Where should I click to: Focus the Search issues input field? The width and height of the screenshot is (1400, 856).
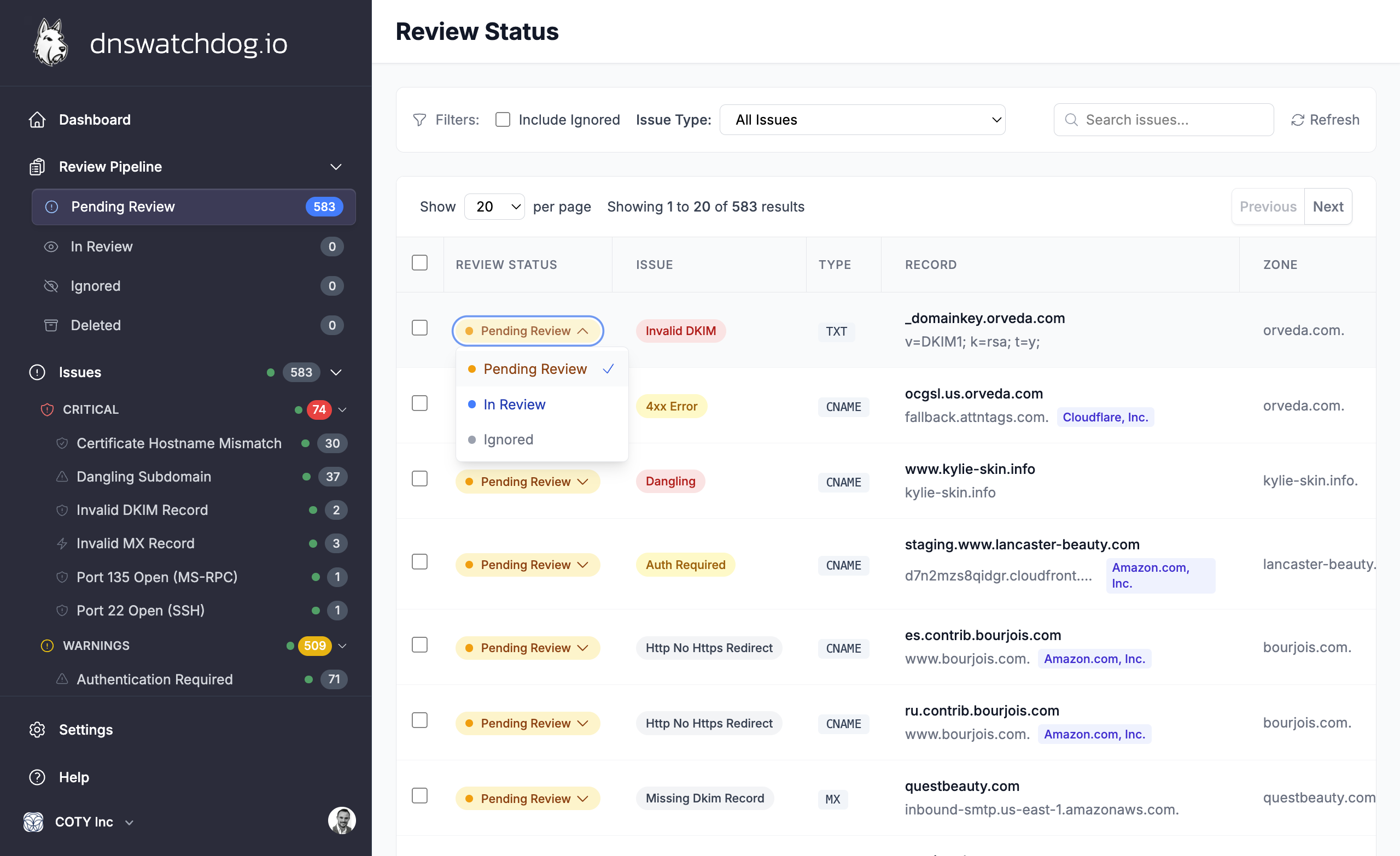1164,120
